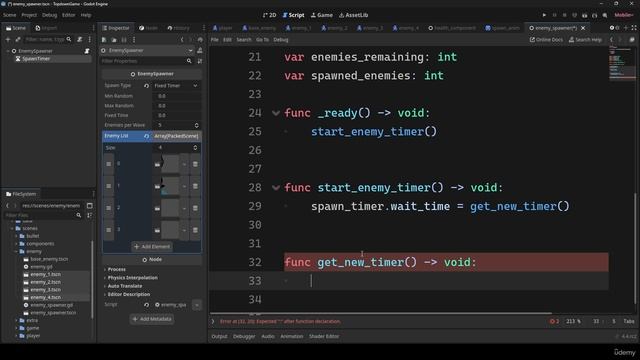Open the object documentation icon in Inspector
This screenshot has width=640, height=360.
200,50
